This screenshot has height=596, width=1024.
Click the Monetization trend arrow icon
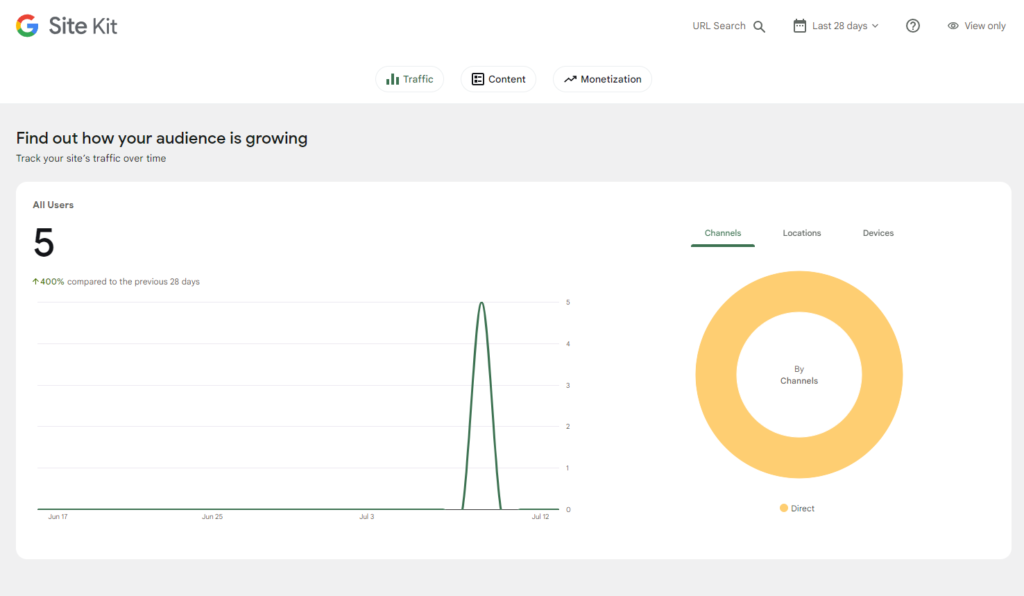tap(570, 79)
